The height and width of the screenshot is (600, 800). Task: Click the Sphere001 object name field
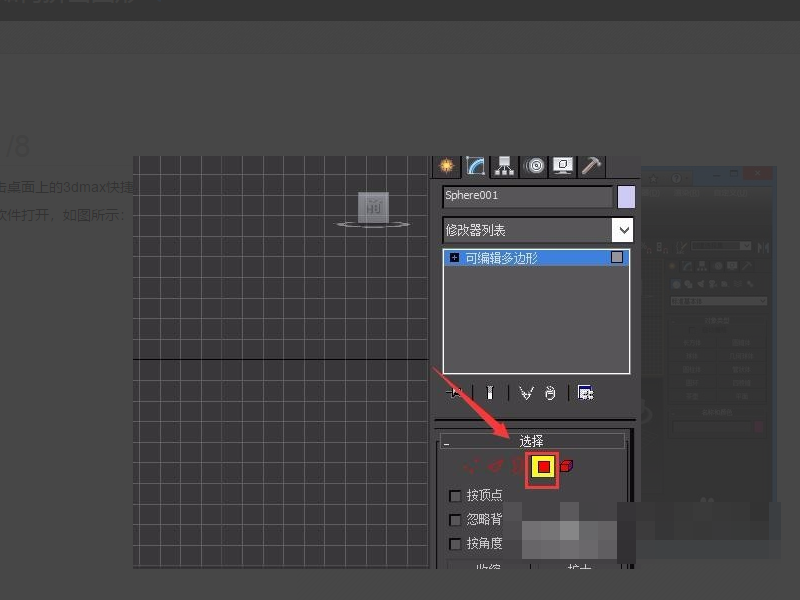point(528,196)
